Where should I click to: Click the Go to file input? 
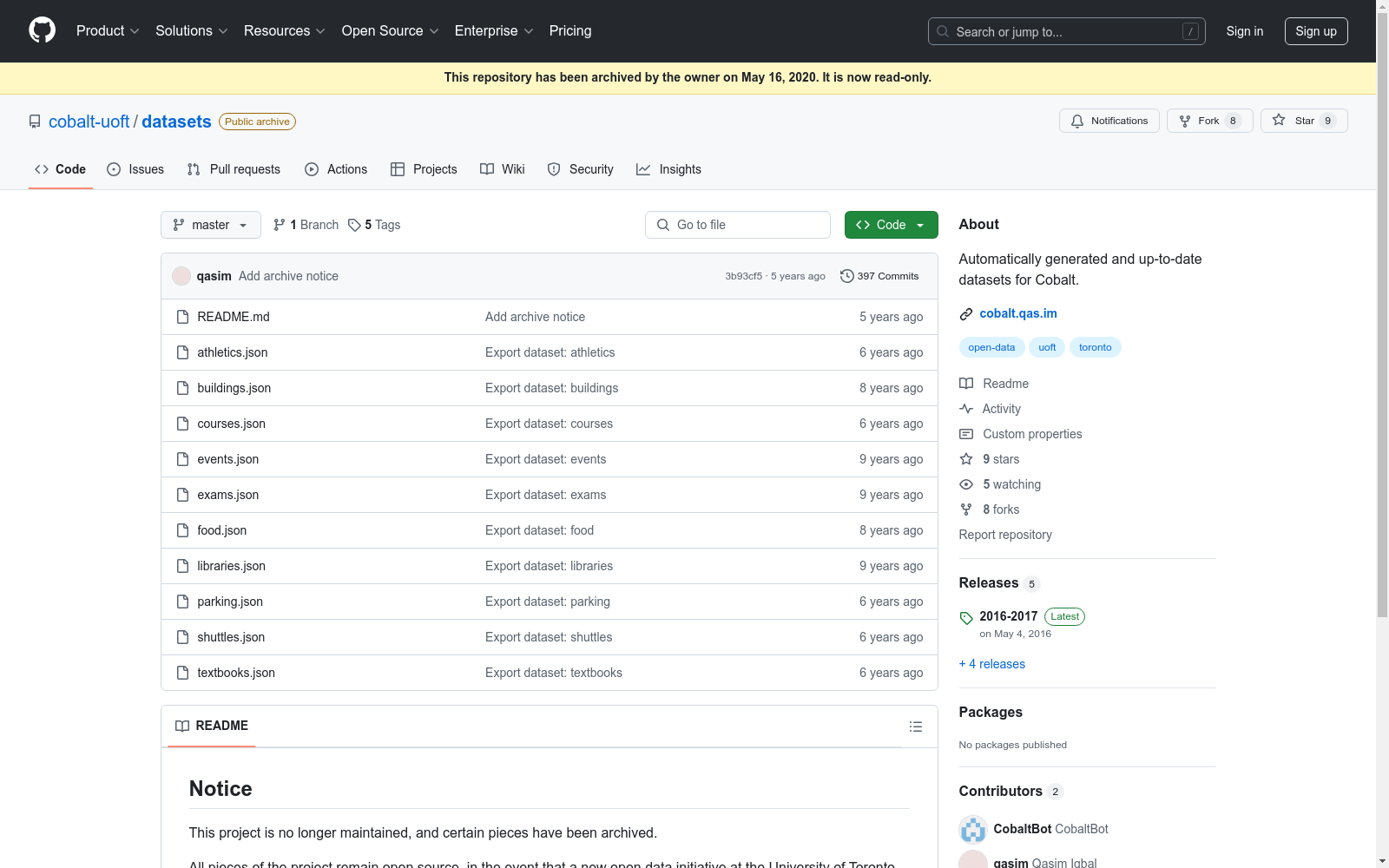[x=738, y=225]
